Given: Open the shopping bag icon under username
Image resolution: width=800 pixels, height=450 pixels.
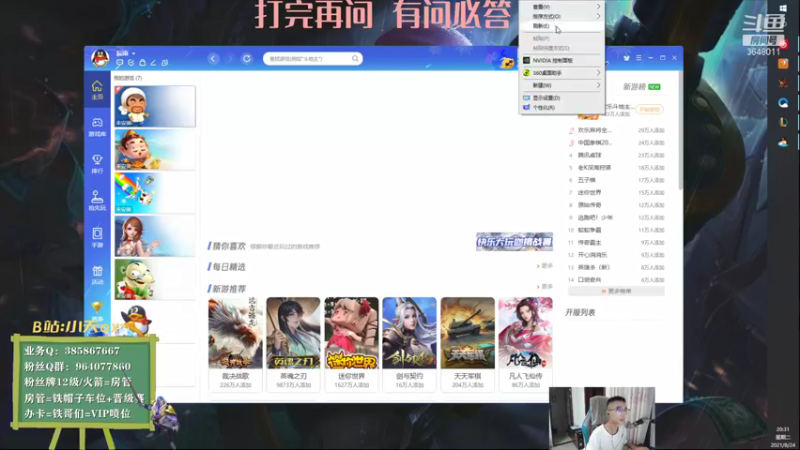Looking at the screenshot, I should [142, 63].
